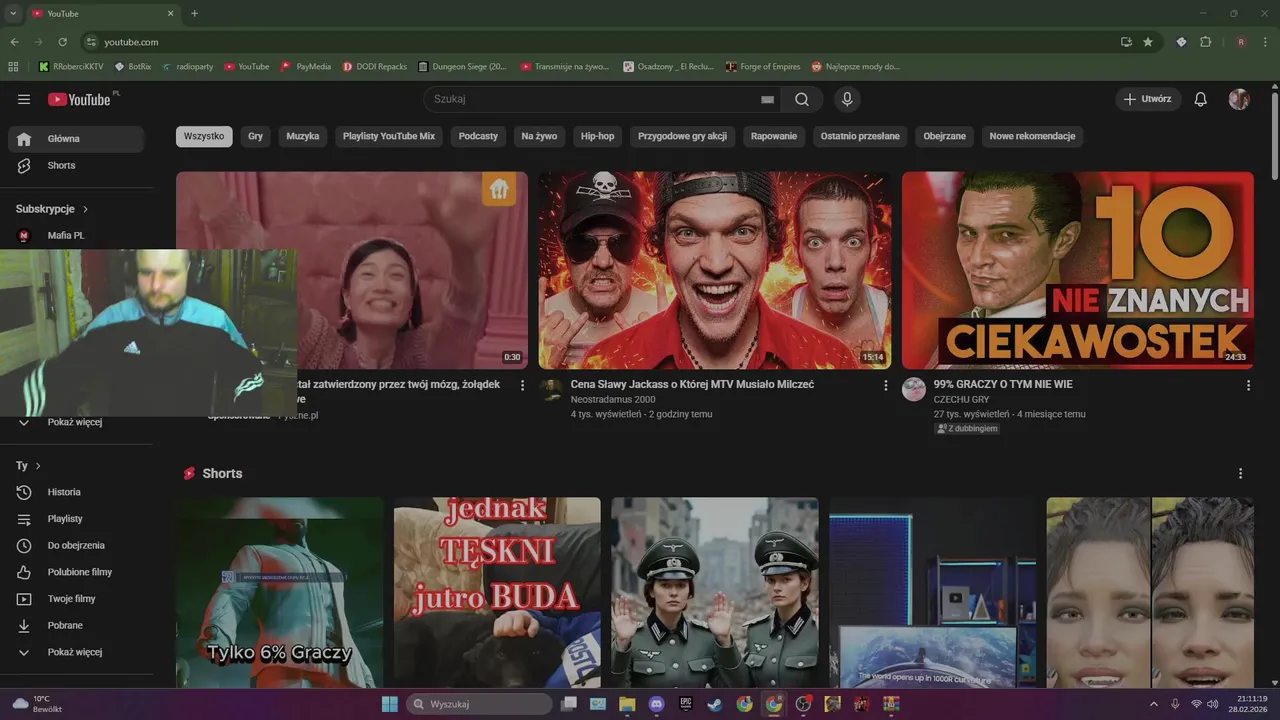Open options menu for sponsored ad

click(x=522, y=385)
